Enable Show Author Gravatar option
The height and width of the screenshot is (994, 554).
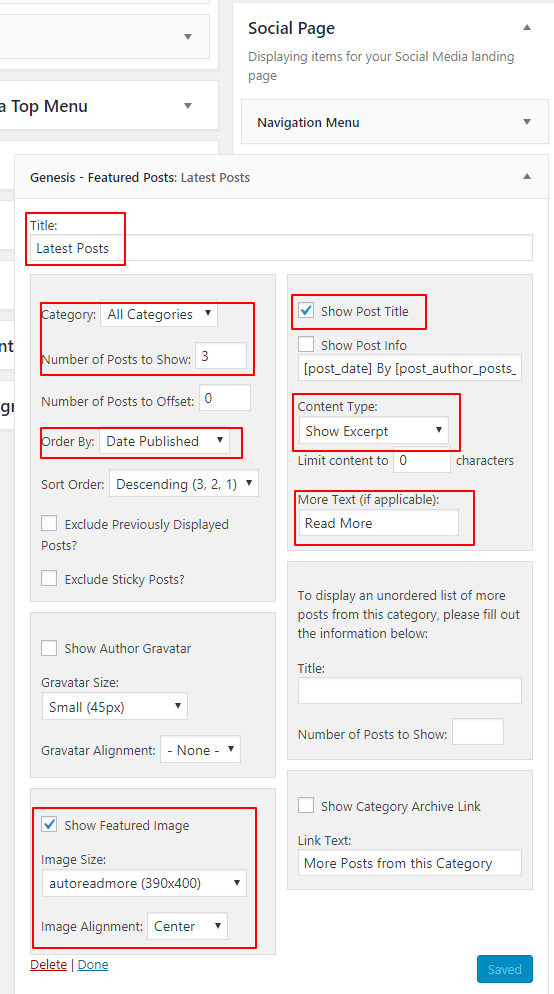click(x=49, y=648)
